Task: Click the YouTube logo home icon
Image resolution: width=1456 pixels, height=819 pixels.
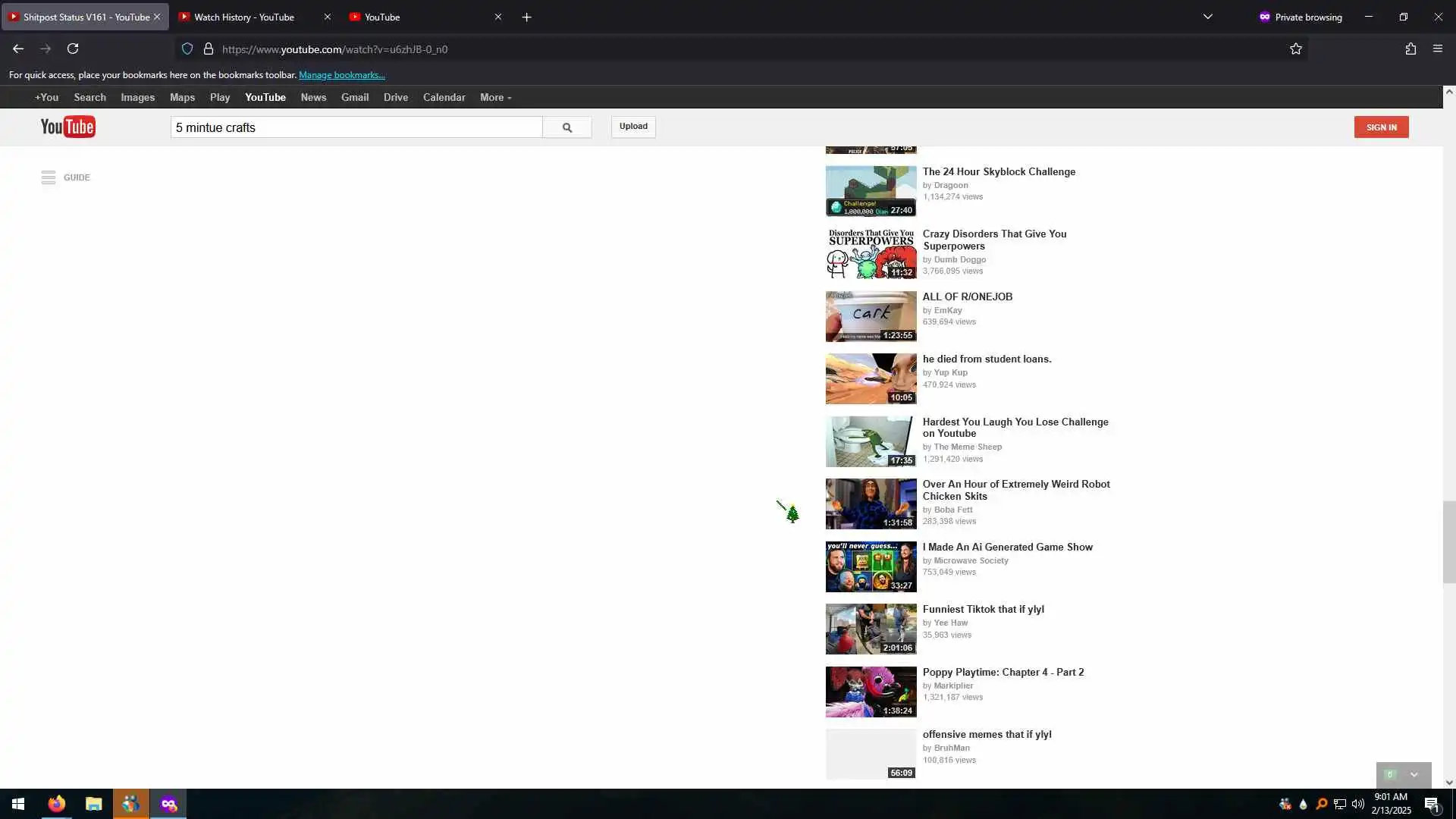Action: tap(68, 127)
